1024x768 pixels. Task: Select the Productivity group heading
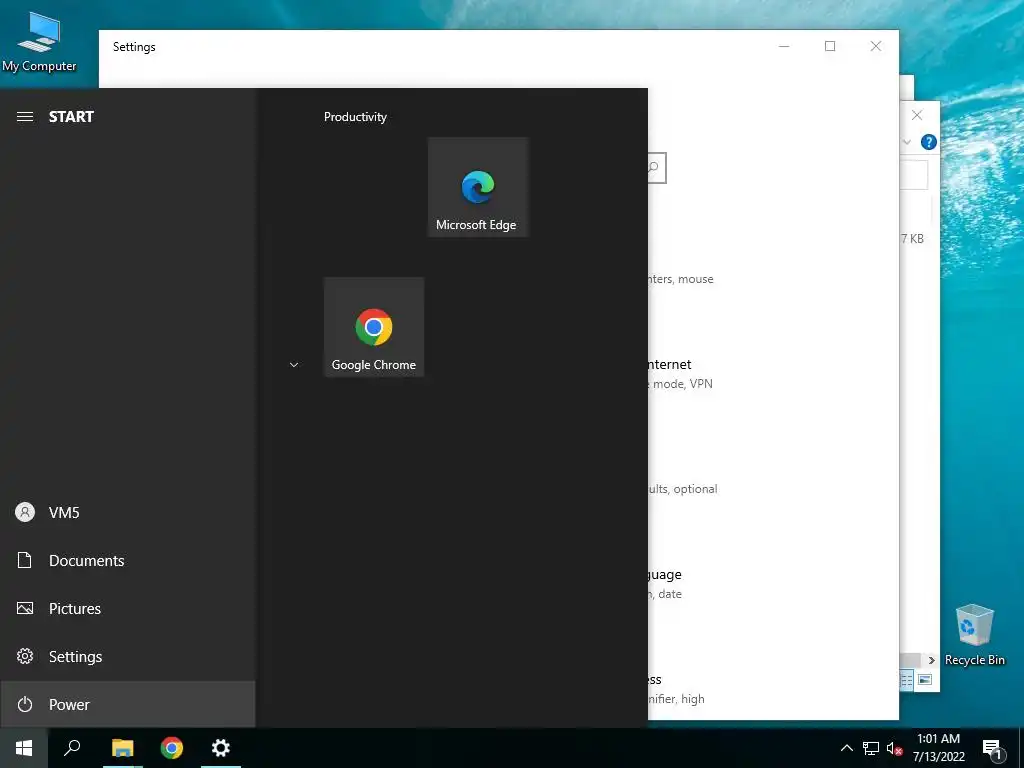[x=355, y=117]
